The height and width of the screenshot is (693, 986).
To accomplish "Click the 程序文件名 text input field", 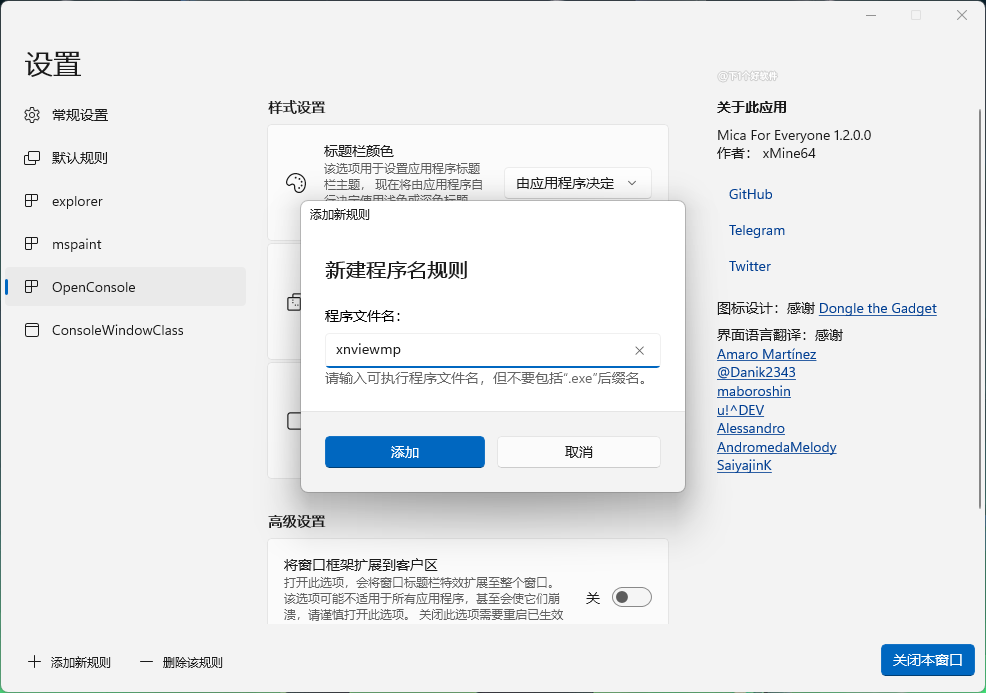I will [x=475, y=351].
